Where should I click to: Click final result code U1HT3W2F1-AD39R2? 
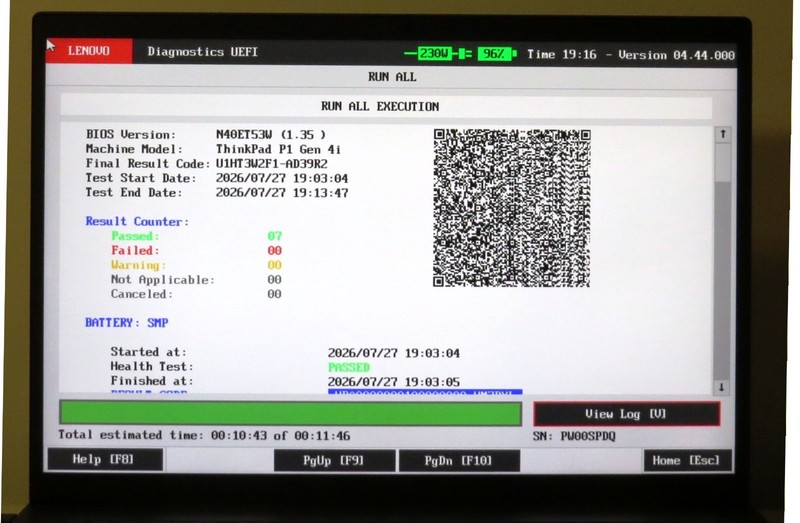point(271,164)
